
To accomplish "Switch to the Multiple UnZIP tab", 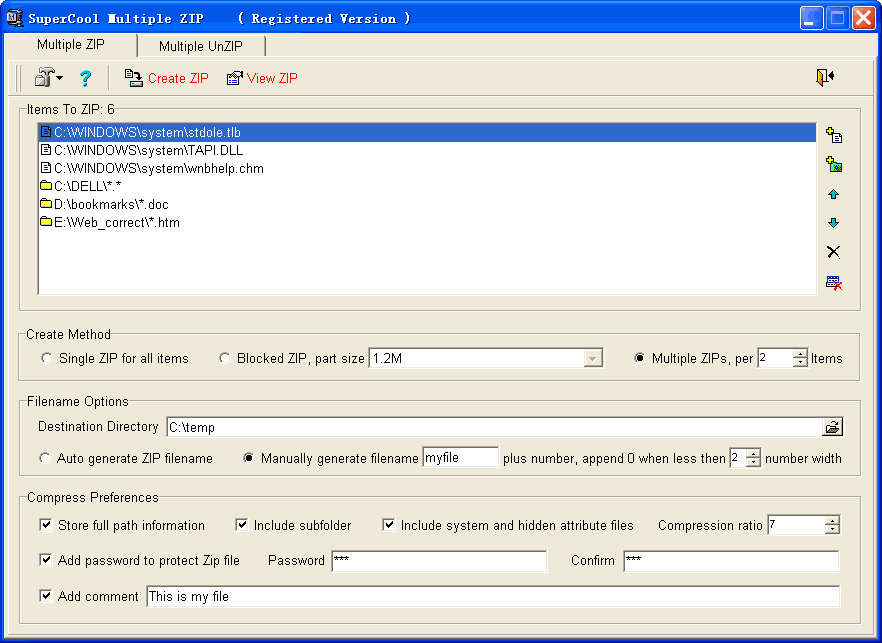I will pos(201,46).
